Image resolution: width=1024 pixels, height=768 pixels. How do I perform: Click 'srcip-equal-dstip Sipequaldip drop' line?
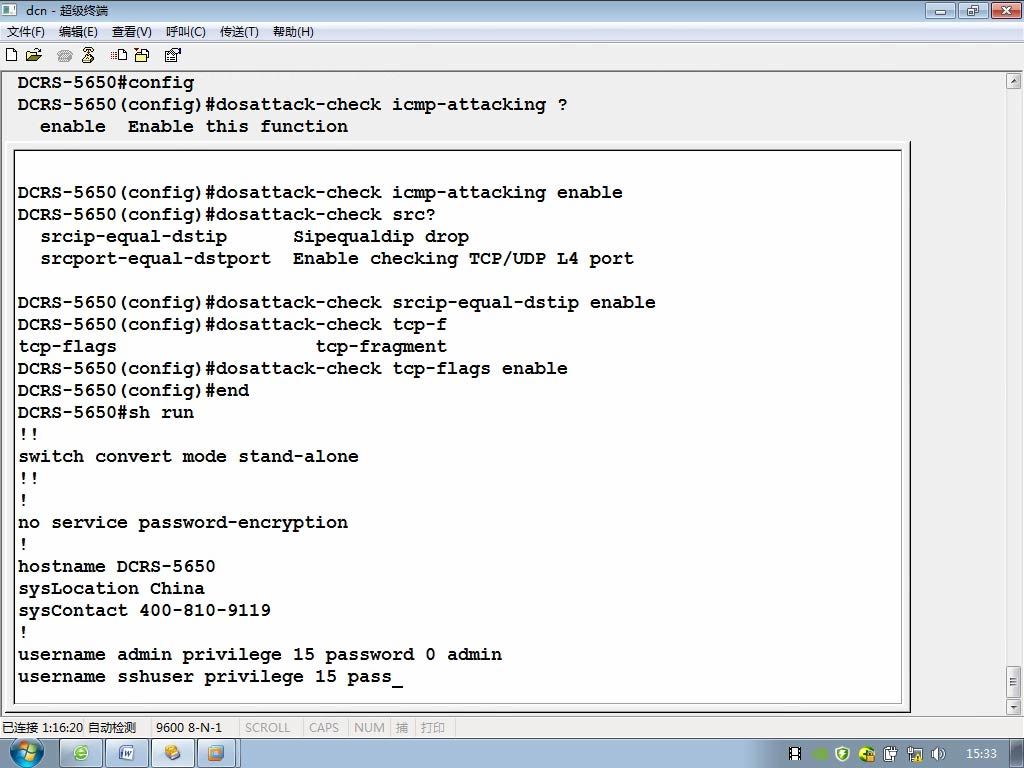pos(255,236)
